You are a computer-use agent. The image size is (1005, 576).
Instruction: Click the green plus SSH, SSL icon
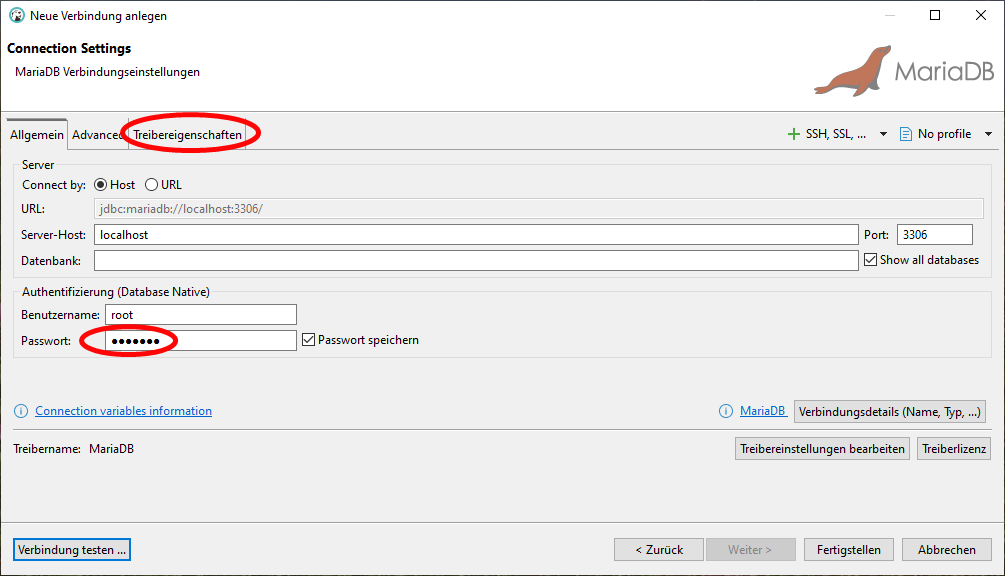point(794,134)
